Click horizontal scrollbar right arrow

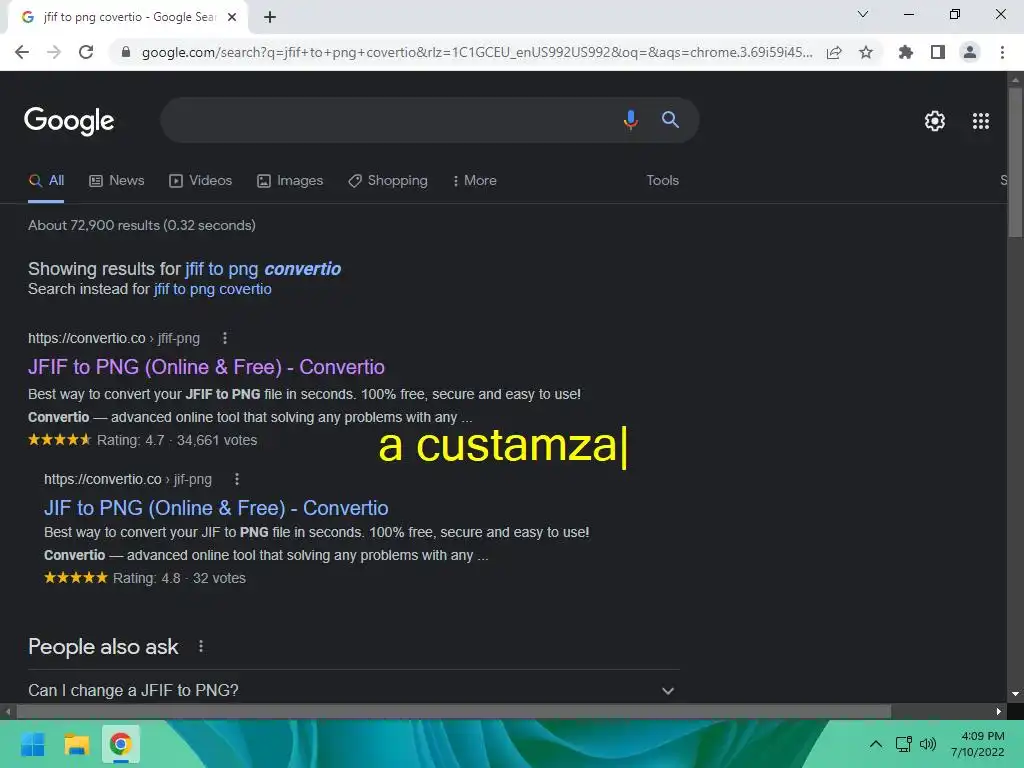pos(999,711)
